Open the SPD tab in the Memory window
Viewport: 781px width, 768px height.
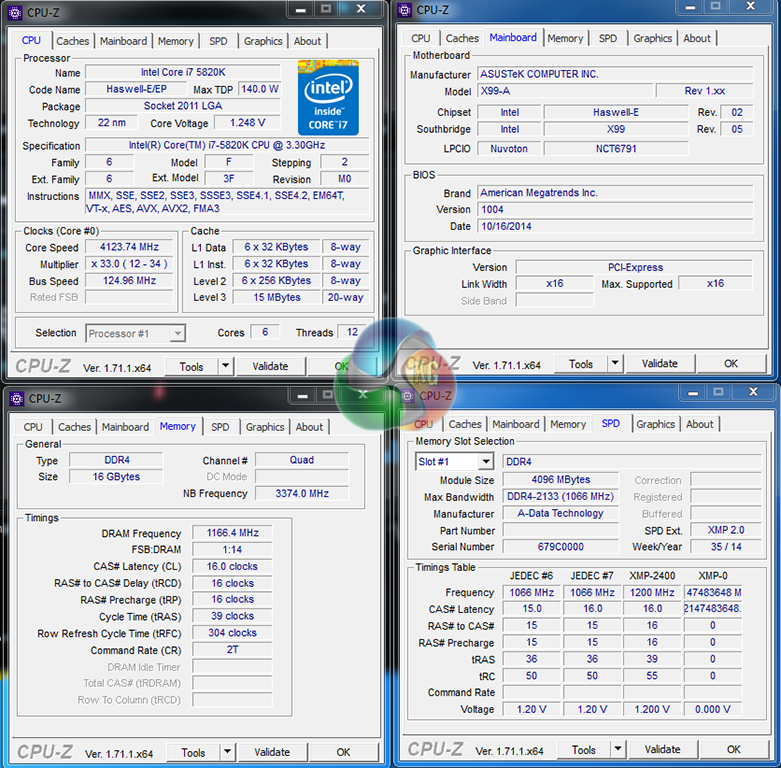pyautogui.click(x=220, y=427)
